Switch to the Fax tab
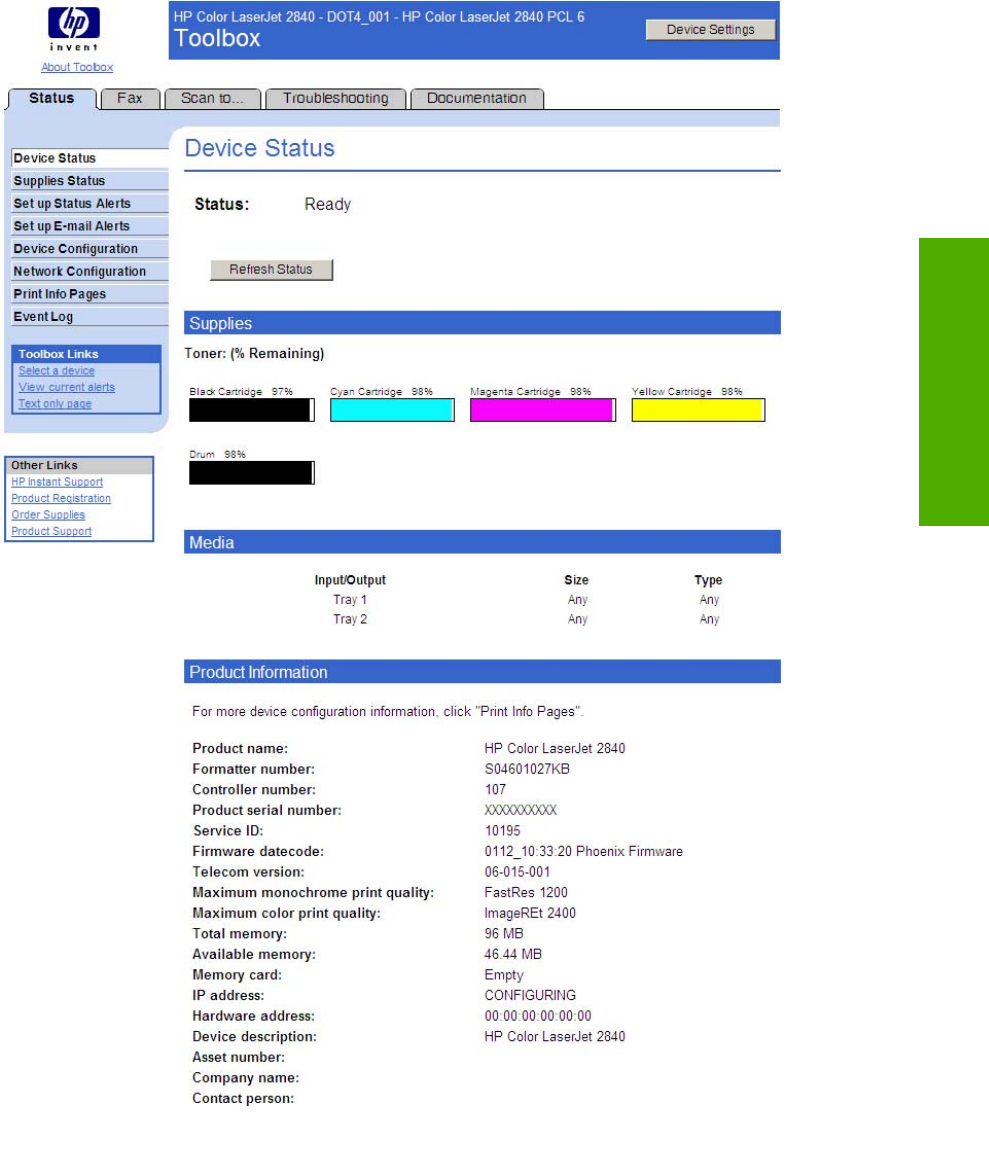Viewport: 989px width, 1175px height. (x=130, y=98)
